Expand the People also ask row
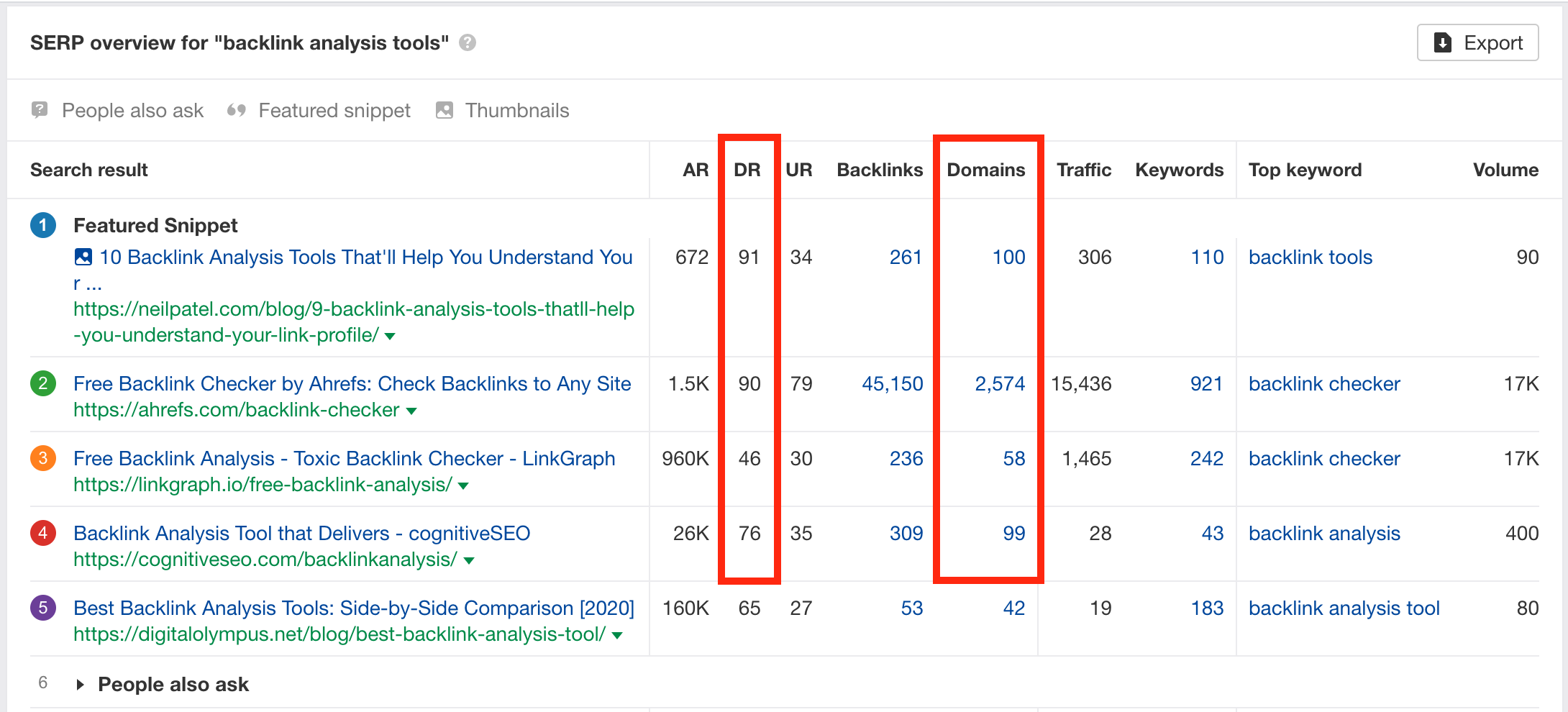This screenshot has height=712, width=1568. 80,685
